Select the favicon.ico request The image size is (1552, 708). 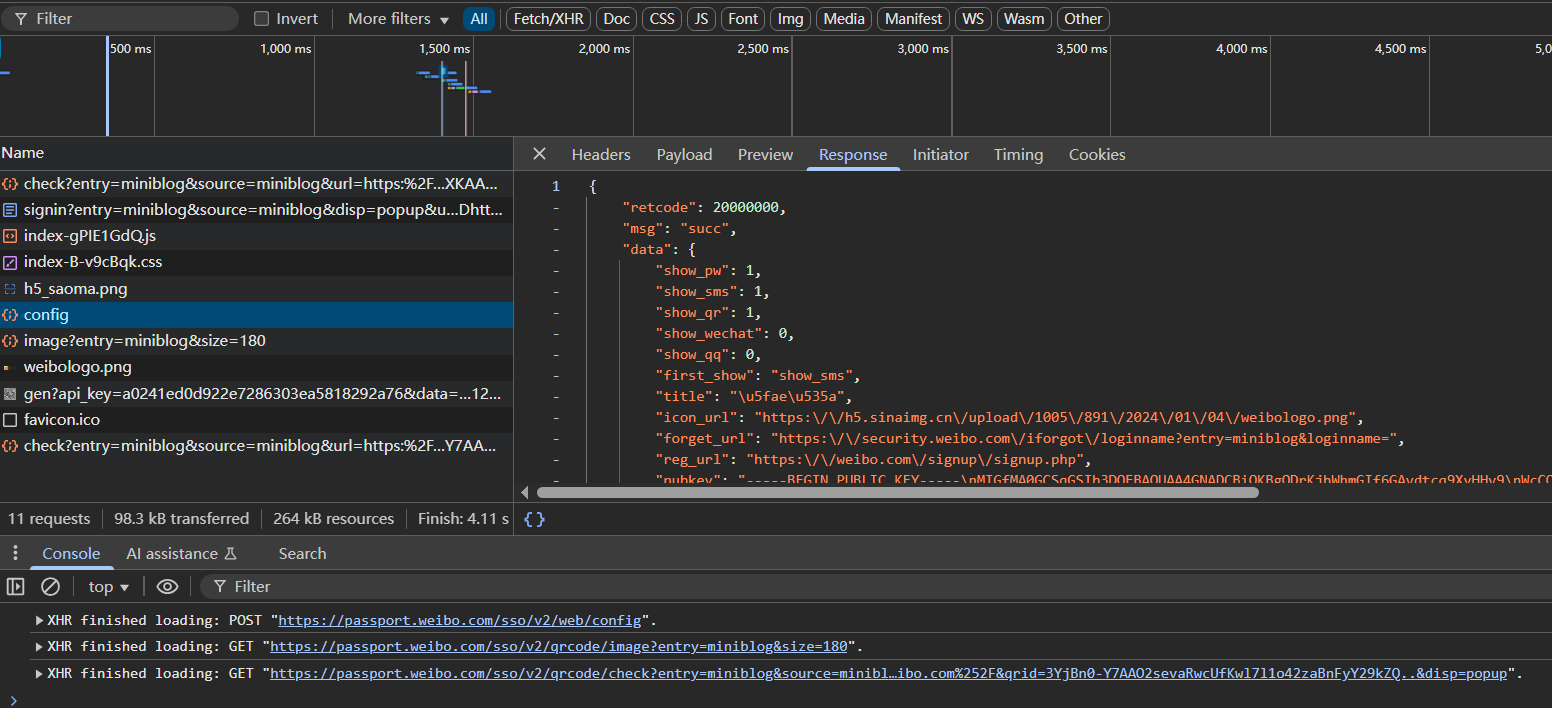pos(62,420)
